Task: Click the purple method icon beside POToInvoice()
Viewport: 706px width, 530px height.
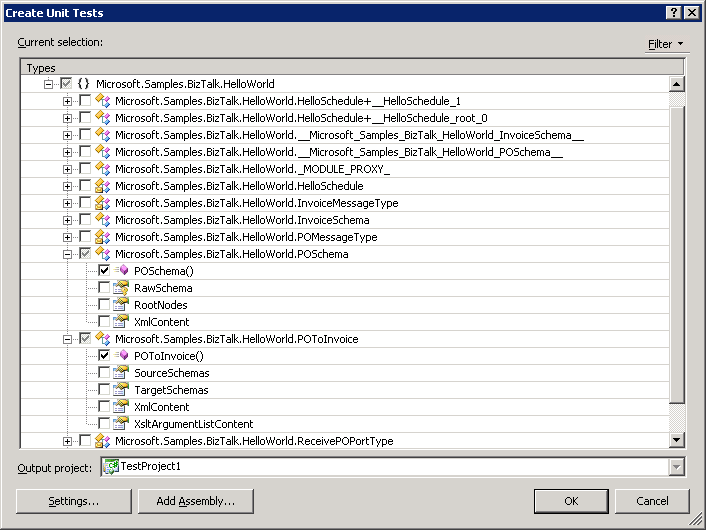Action: coord(122,356)
